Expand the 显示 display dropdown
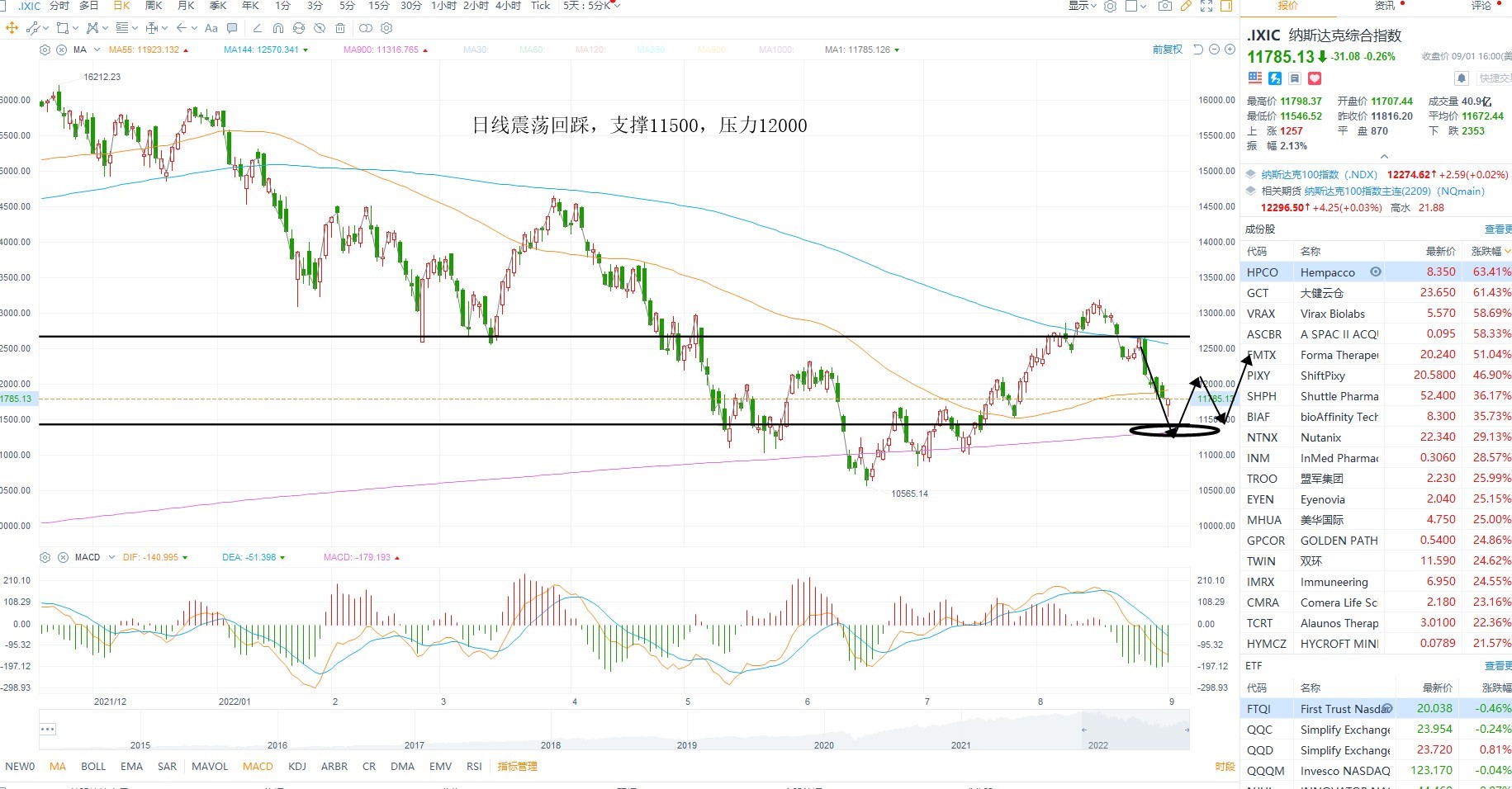This screenshot has width=1512, height=789. [1083, 6]
